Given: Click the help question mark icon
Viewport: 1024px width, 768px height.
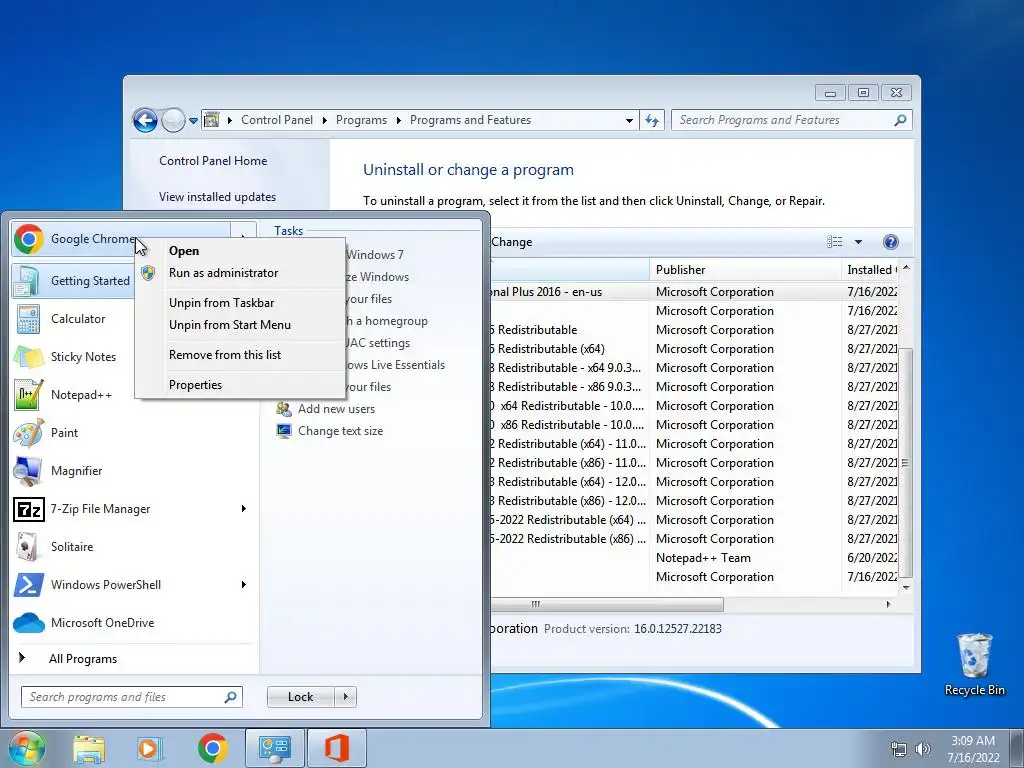Looking at the screenshot, I should pos(890,242).
